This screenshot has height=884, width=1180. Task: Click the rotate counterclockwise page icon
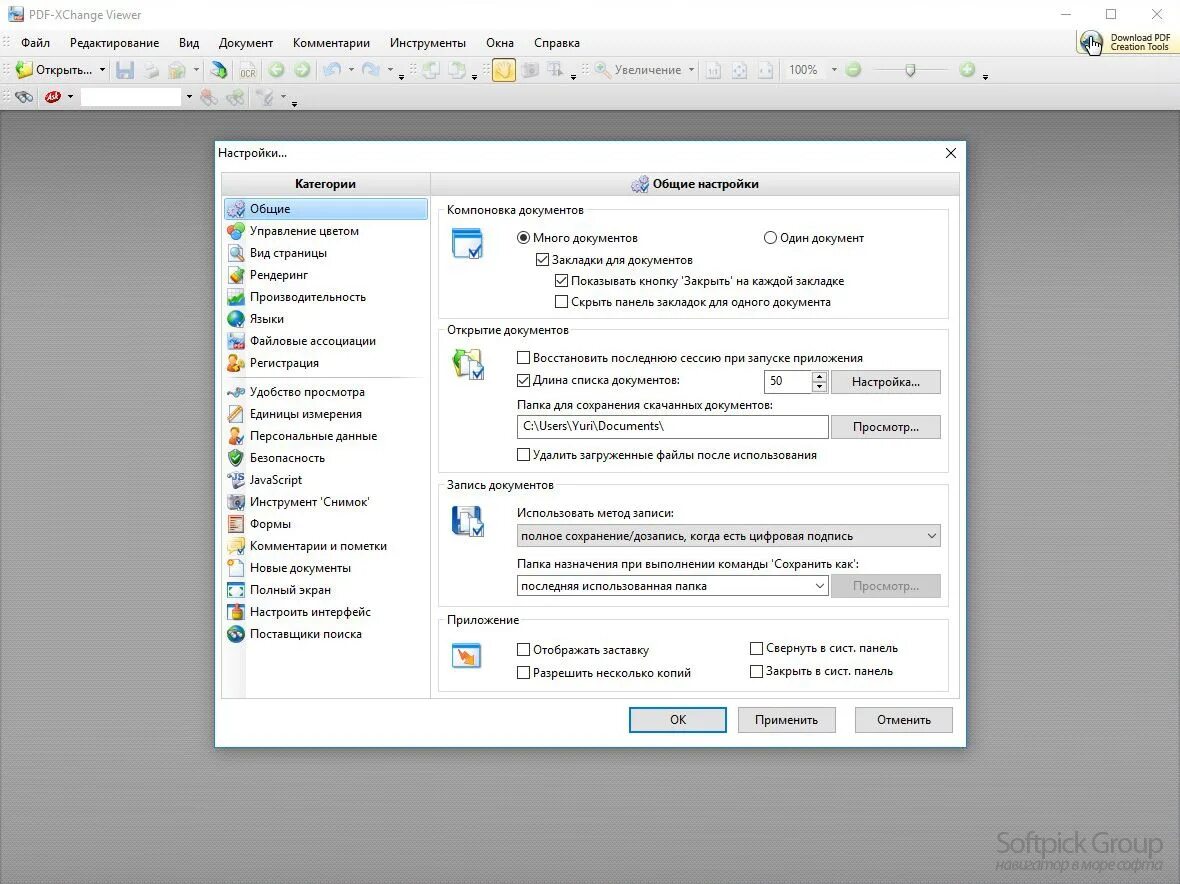(x=431, y=70)
